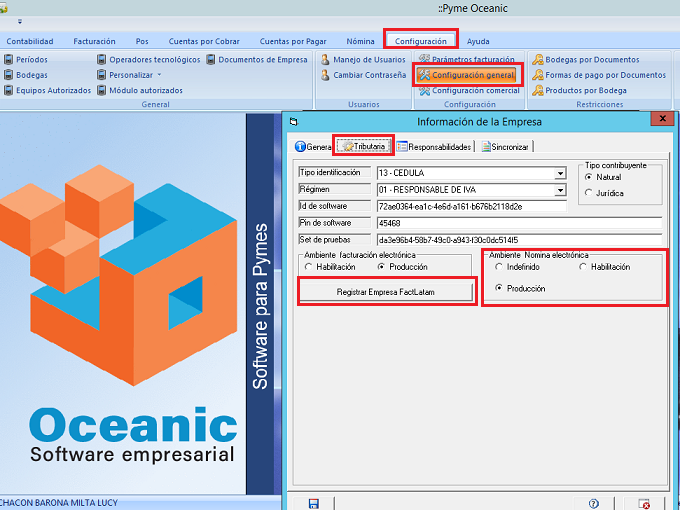This screenshot has height=510, width=680.
Task: Open Períodos in the General ribbon group
Action: click(26, 59)
